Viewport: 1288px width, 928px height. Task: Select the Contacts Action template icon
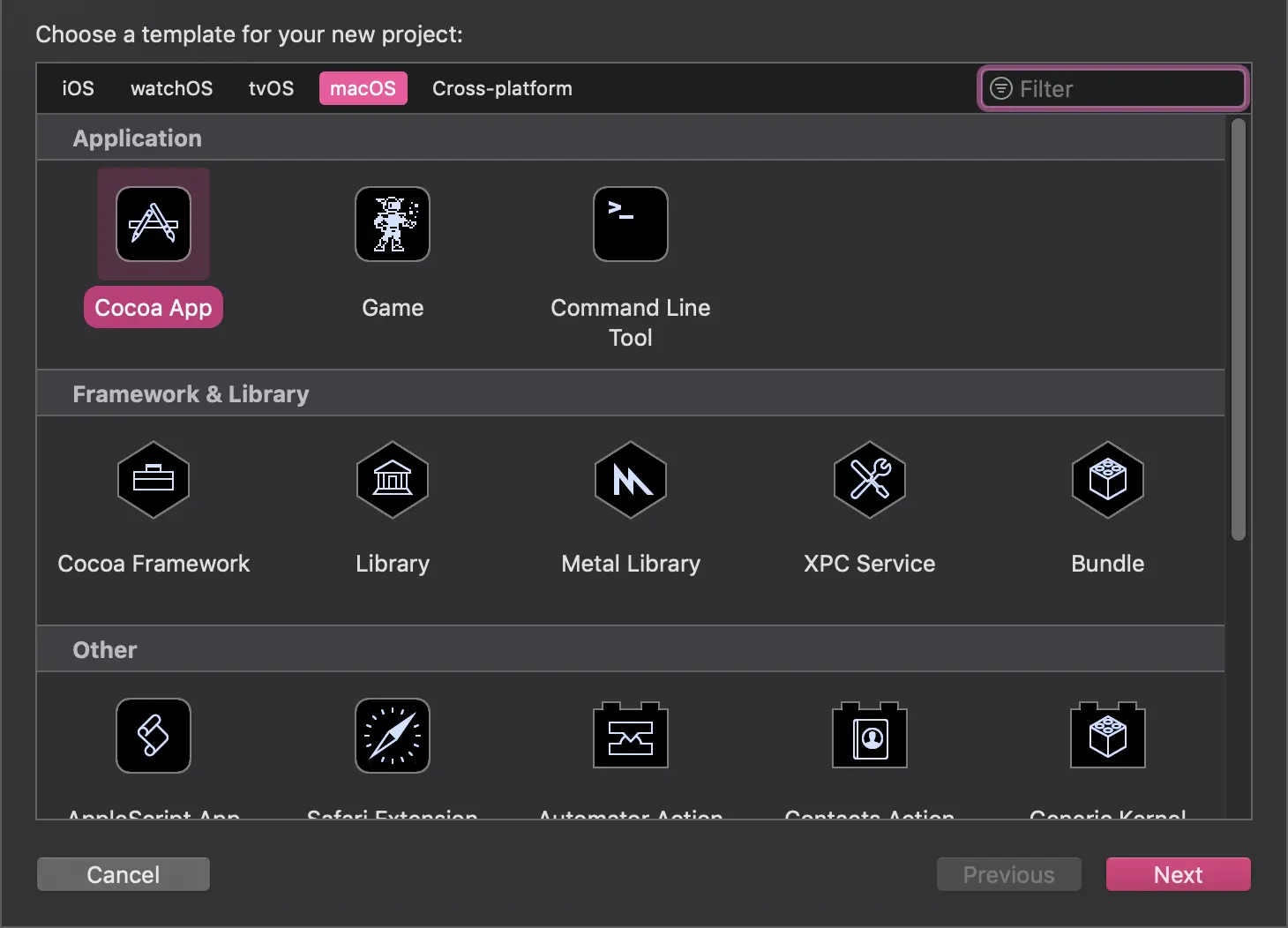870,735
